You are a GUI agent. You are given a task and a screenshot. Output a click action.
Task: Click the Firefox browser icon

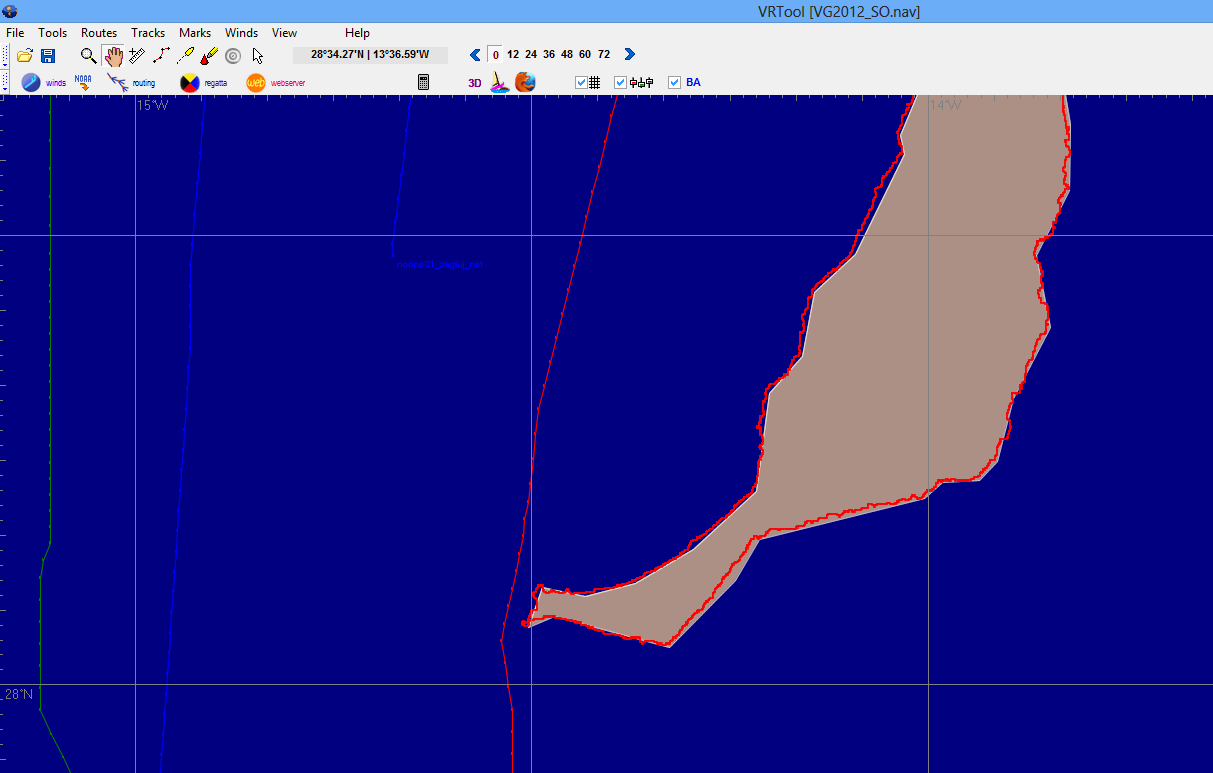point(525,82)
